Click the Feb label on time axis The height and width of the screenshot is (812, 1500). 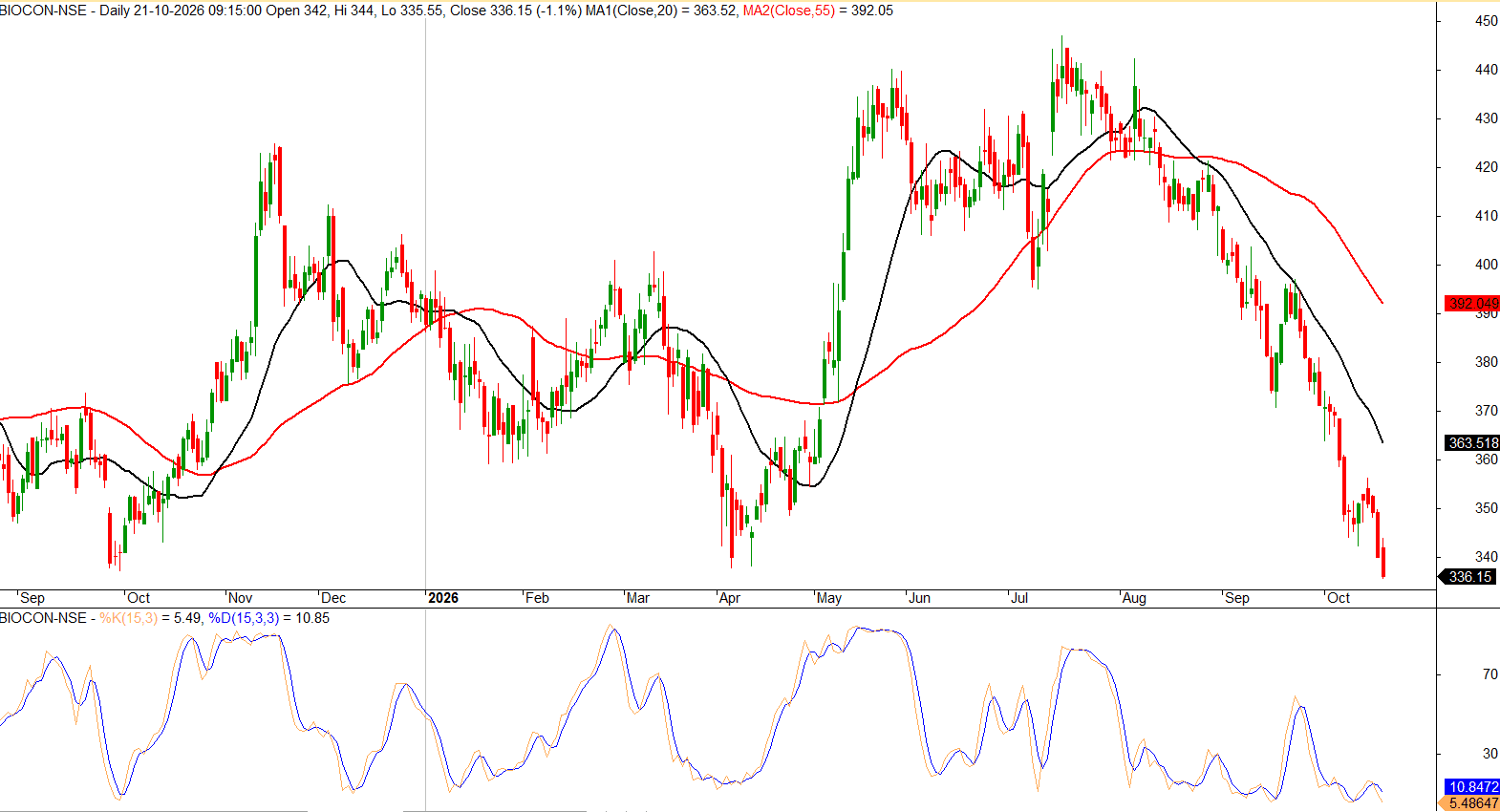(x=538, y=598)
